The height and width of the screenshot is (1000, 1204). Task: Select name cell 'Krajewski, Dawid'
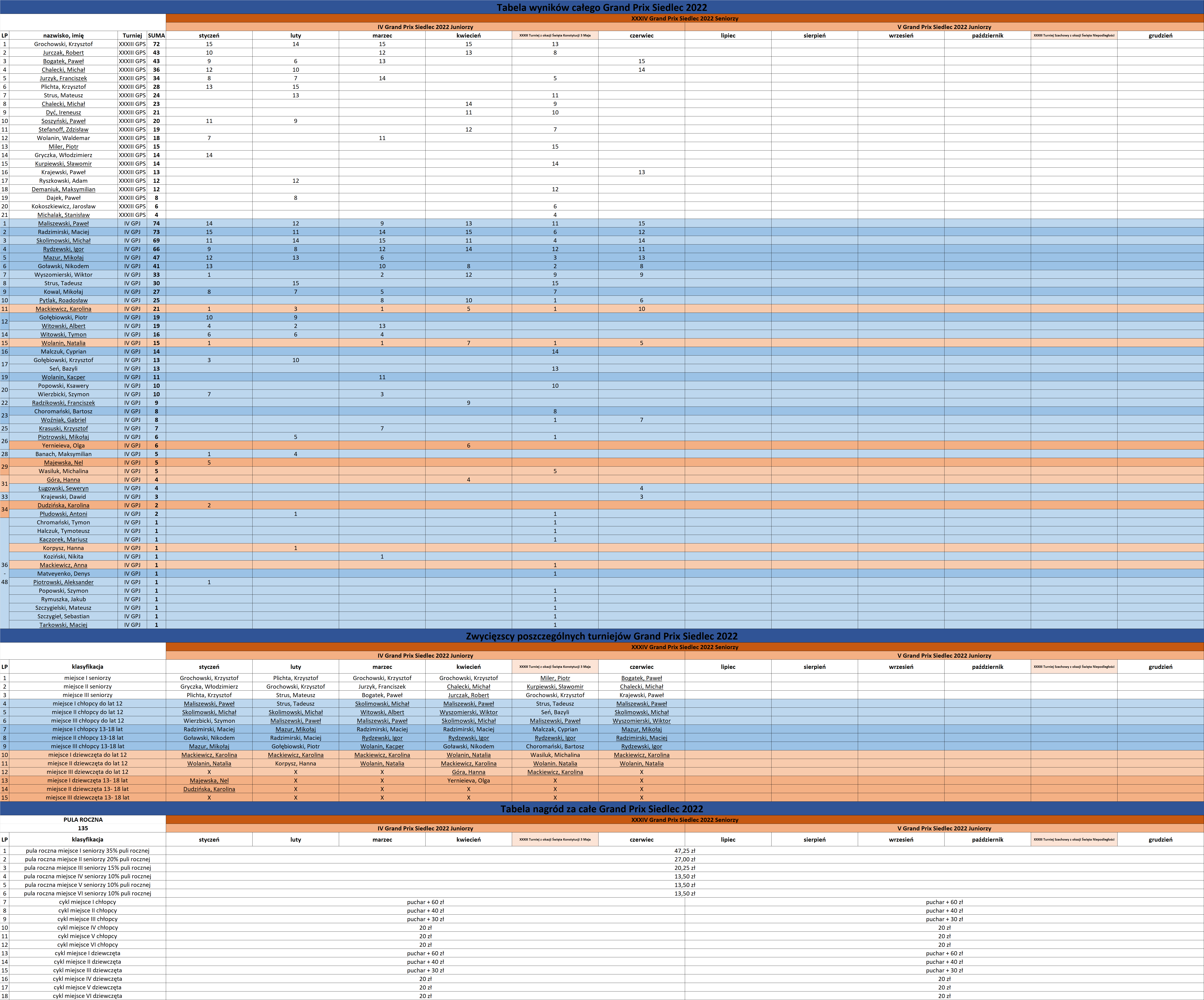(63, 497)
